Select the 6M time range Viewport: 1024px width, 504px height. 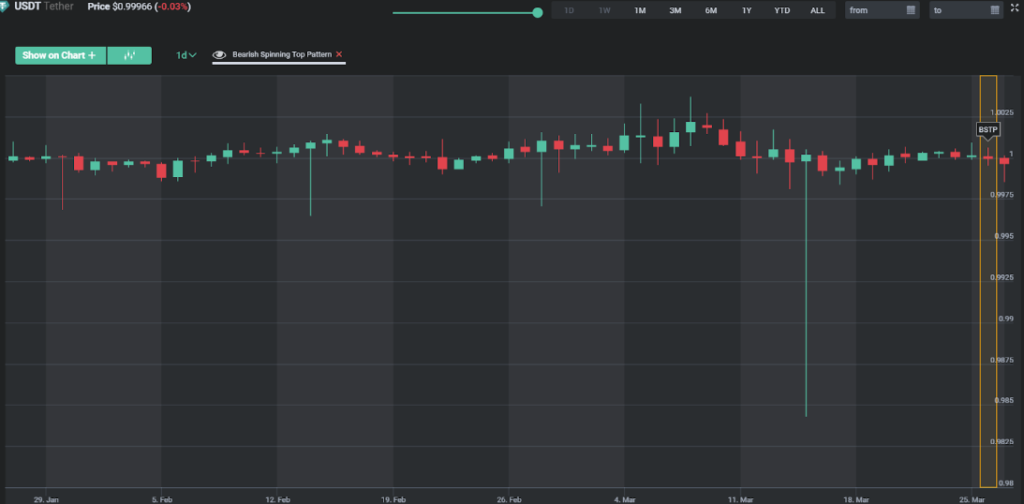(711, 10)
